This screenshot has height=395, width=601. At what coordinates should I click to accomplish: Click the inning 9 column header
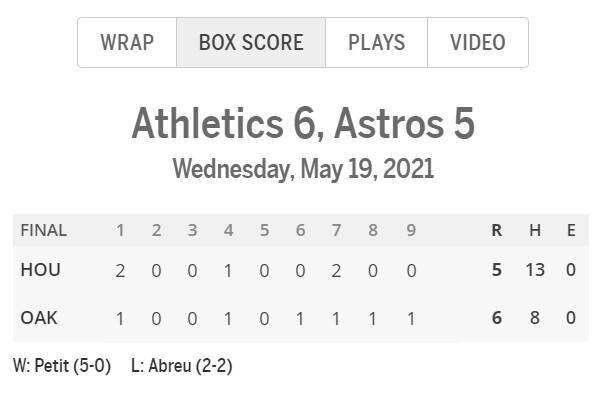pos(411,230)
